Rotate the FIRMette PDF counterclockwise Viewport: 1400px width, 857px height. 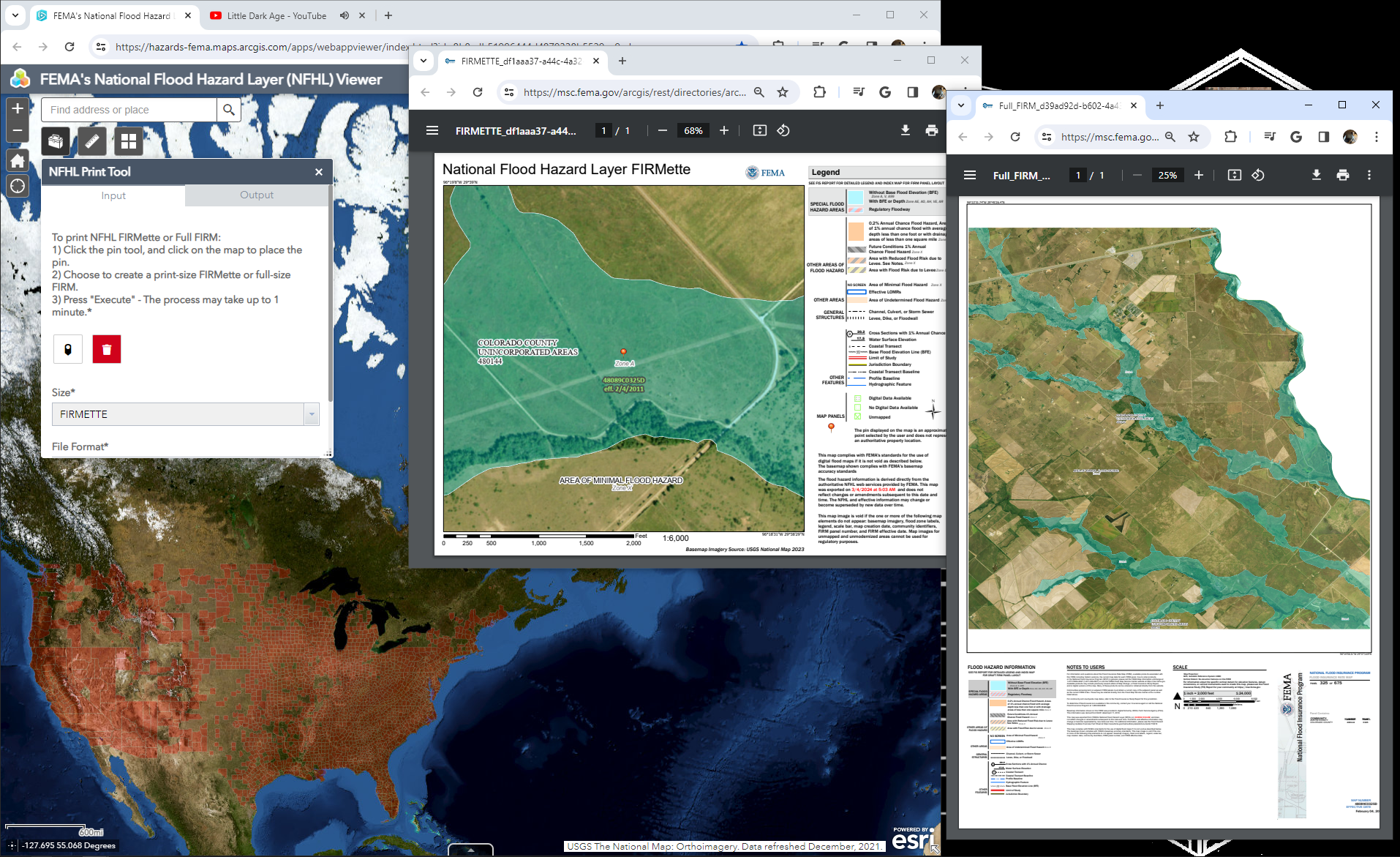coord(783,130)
